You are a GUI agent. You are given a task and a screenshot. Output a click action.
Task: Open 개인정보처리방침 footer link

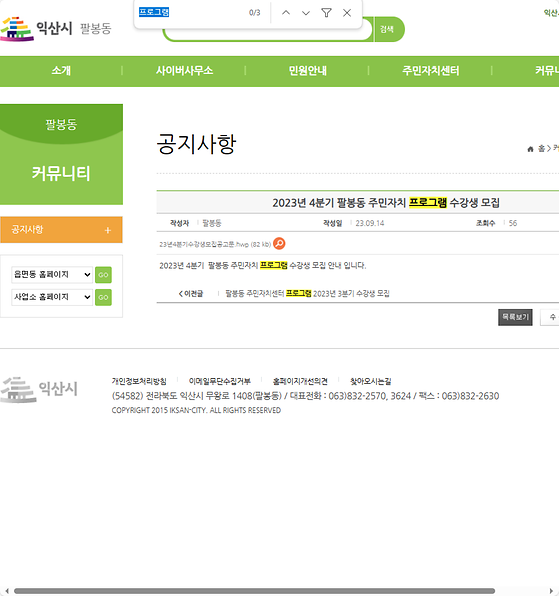(139, 381)
